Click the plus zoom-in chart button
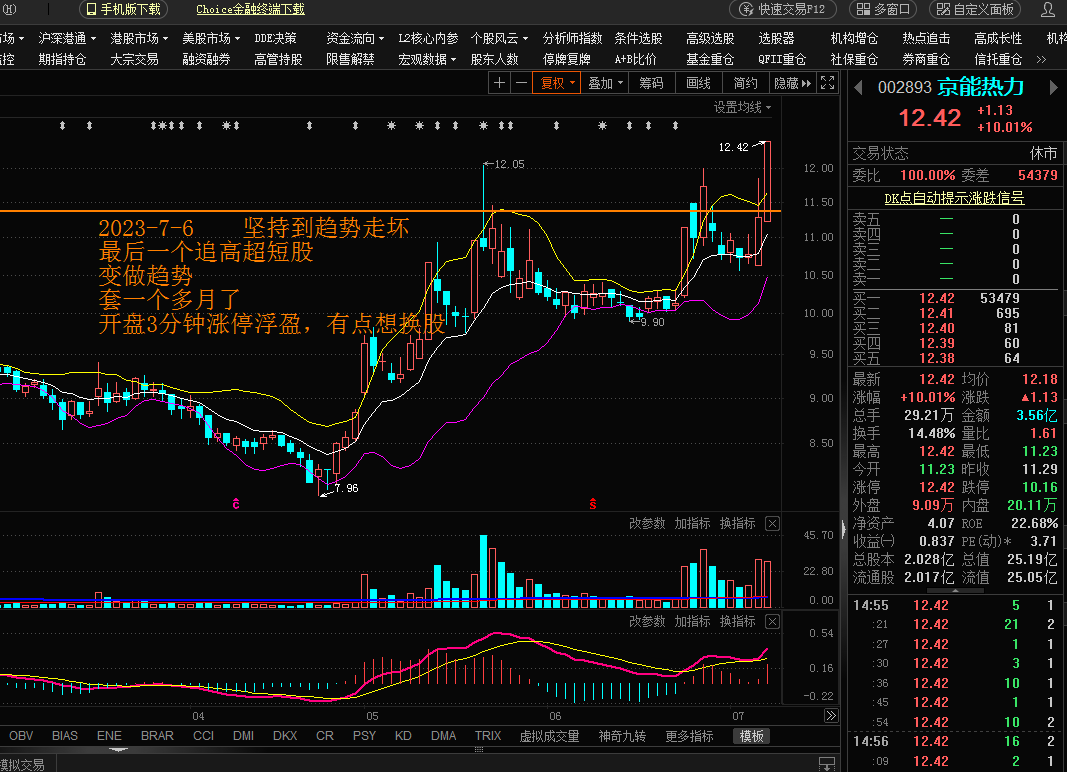This screenshot has width=1067, height=772. click(499, 83)
